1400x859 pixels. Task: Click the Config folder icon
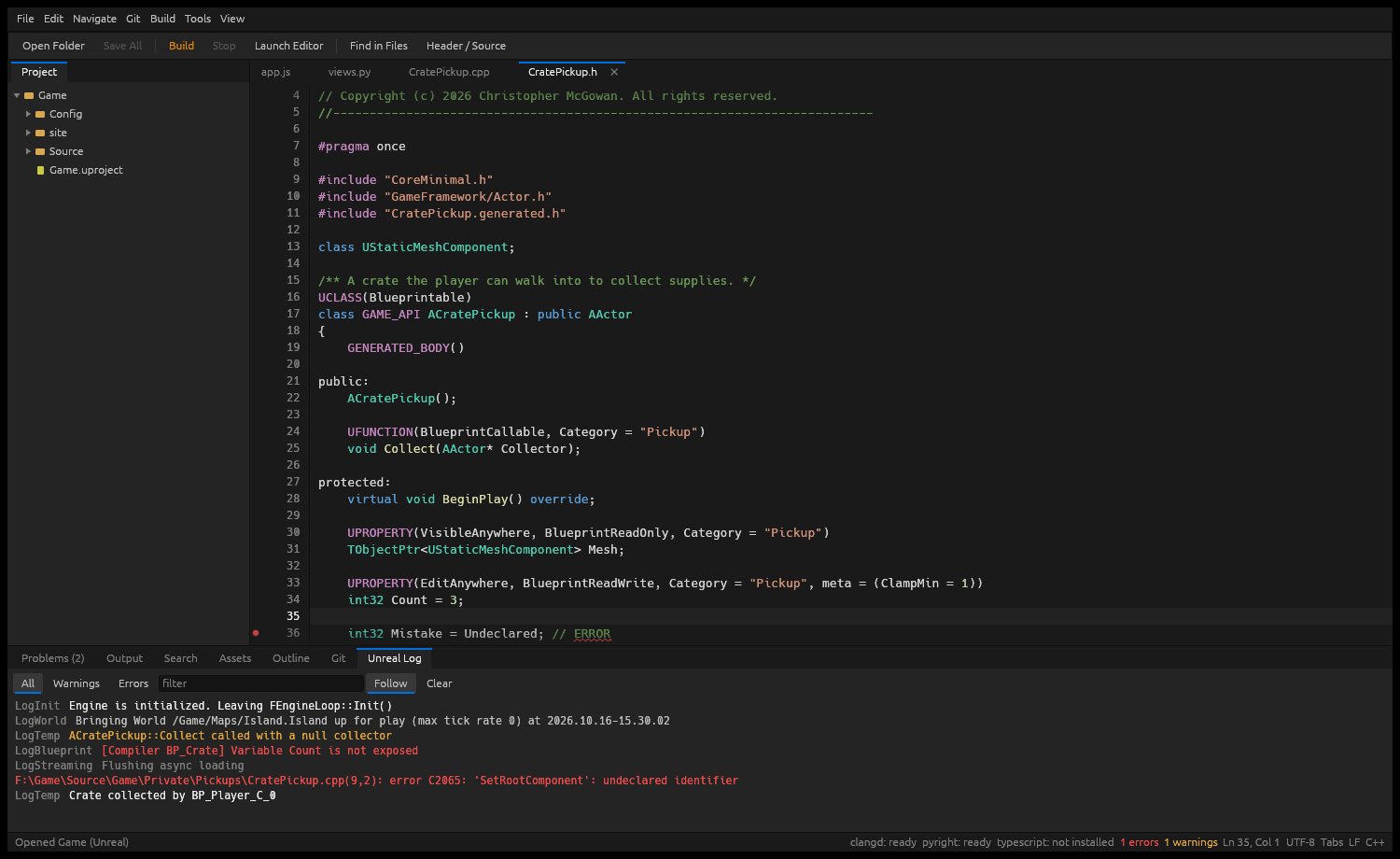(x=40, y=114)
